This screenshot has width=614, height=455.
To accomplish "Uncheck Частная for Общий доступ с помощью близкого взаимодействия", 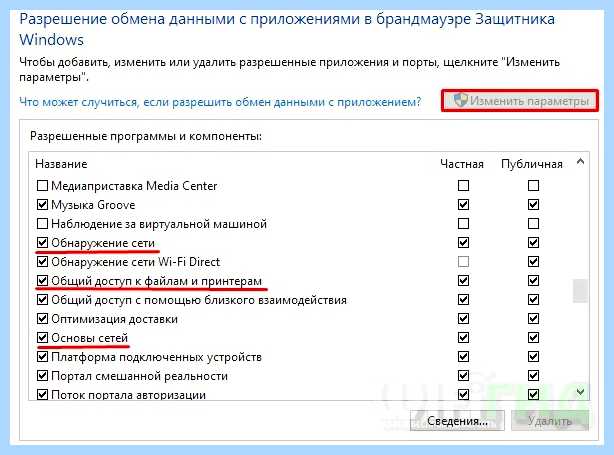I will click(463, 300).
